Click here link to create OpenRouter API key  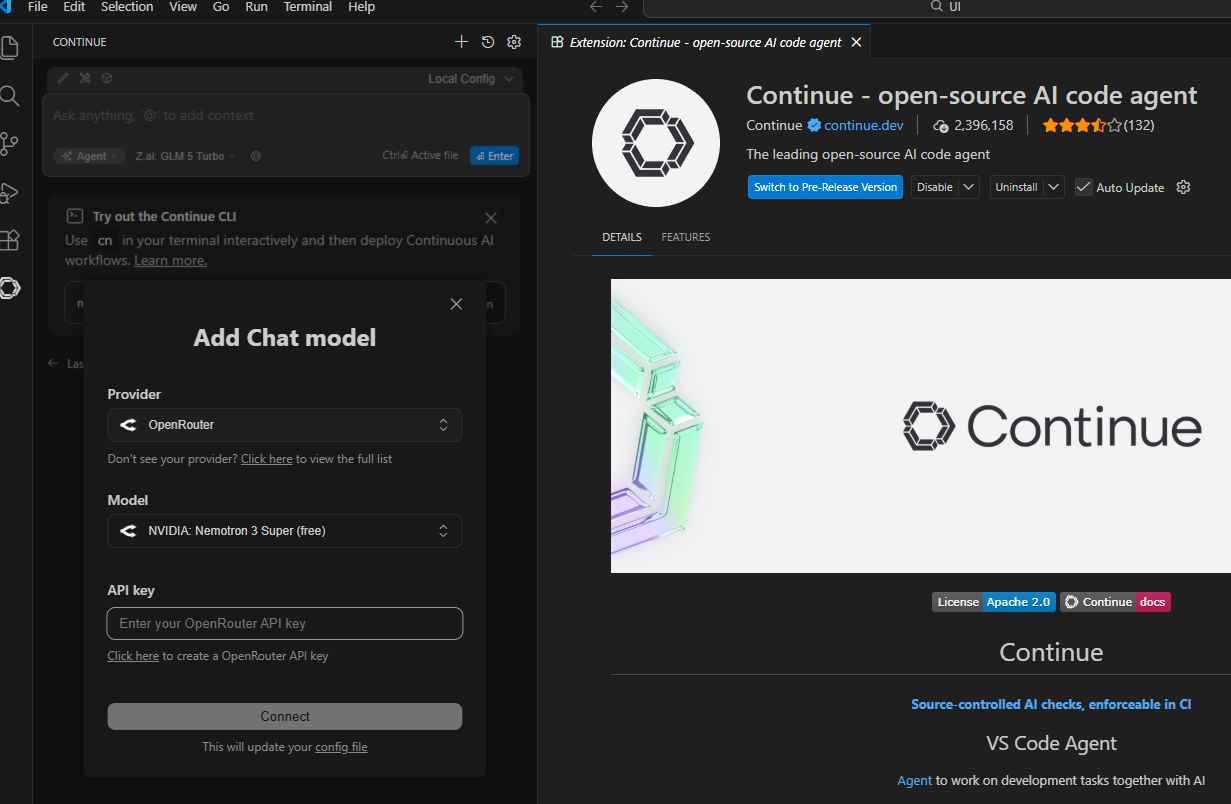pos(133,656)
